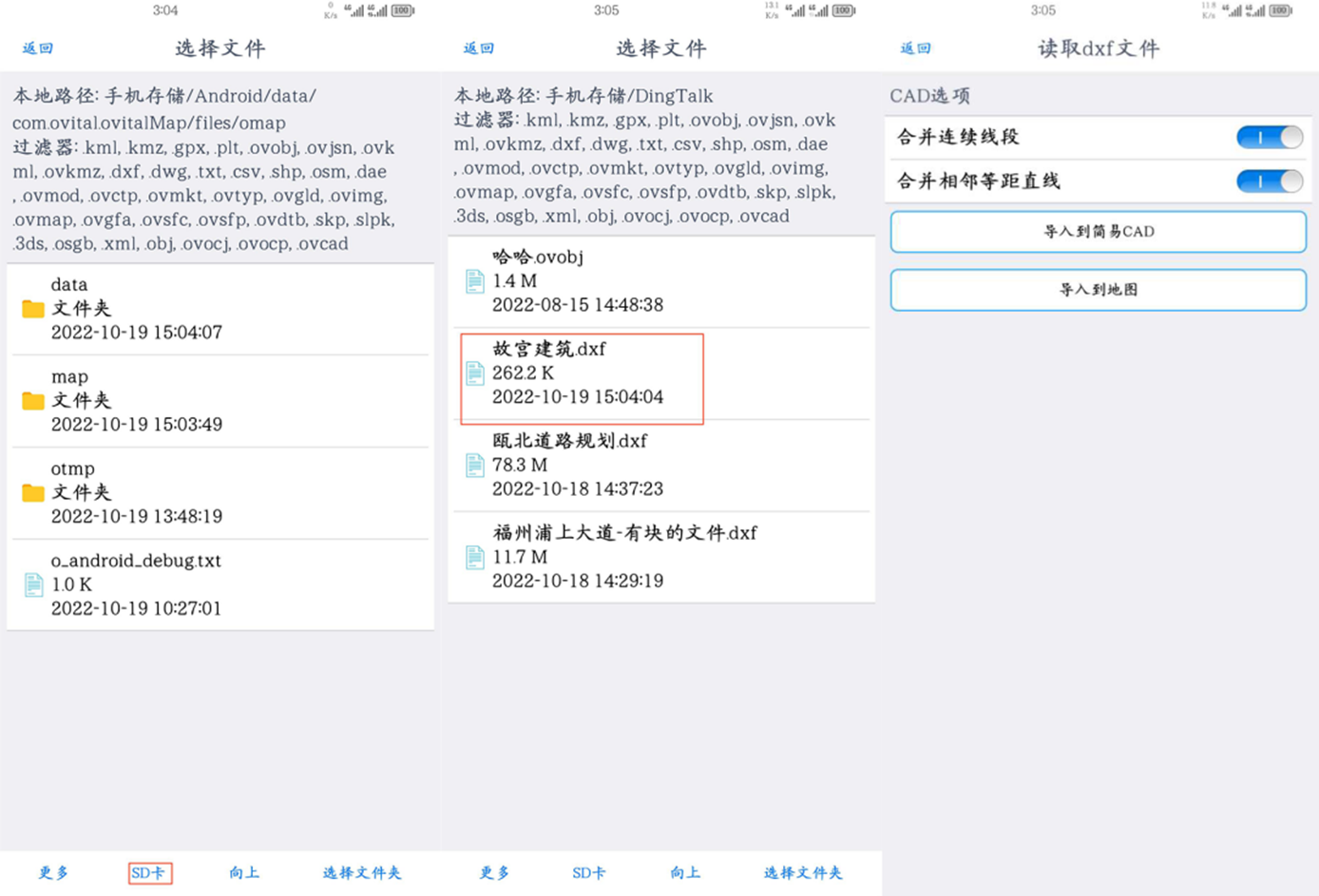
Task: Tap the highlighted SD卡 tab
Action: pos(149,872)
